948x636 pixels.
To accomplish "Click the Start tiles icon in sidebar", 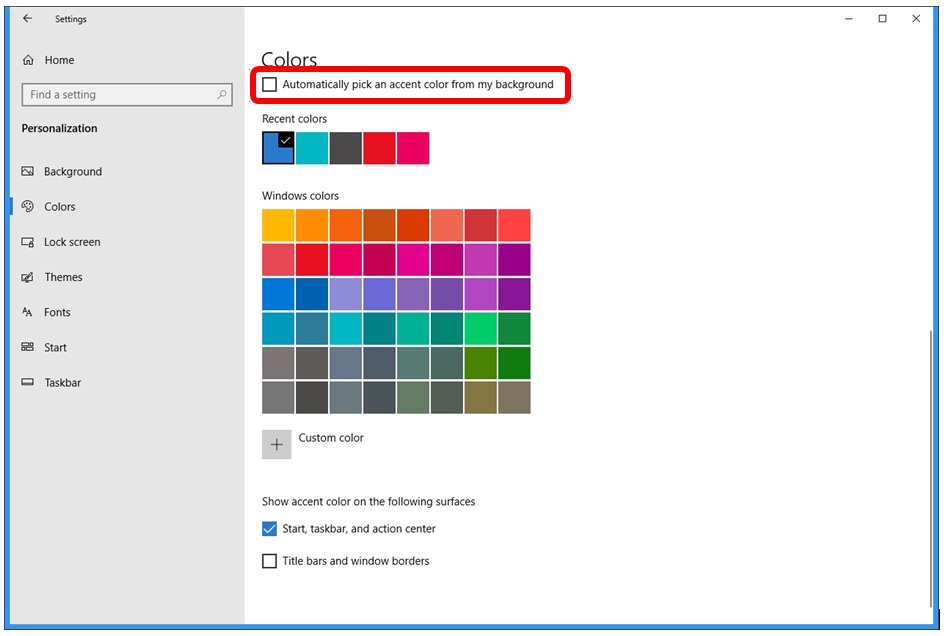I will tap(28, 347).
